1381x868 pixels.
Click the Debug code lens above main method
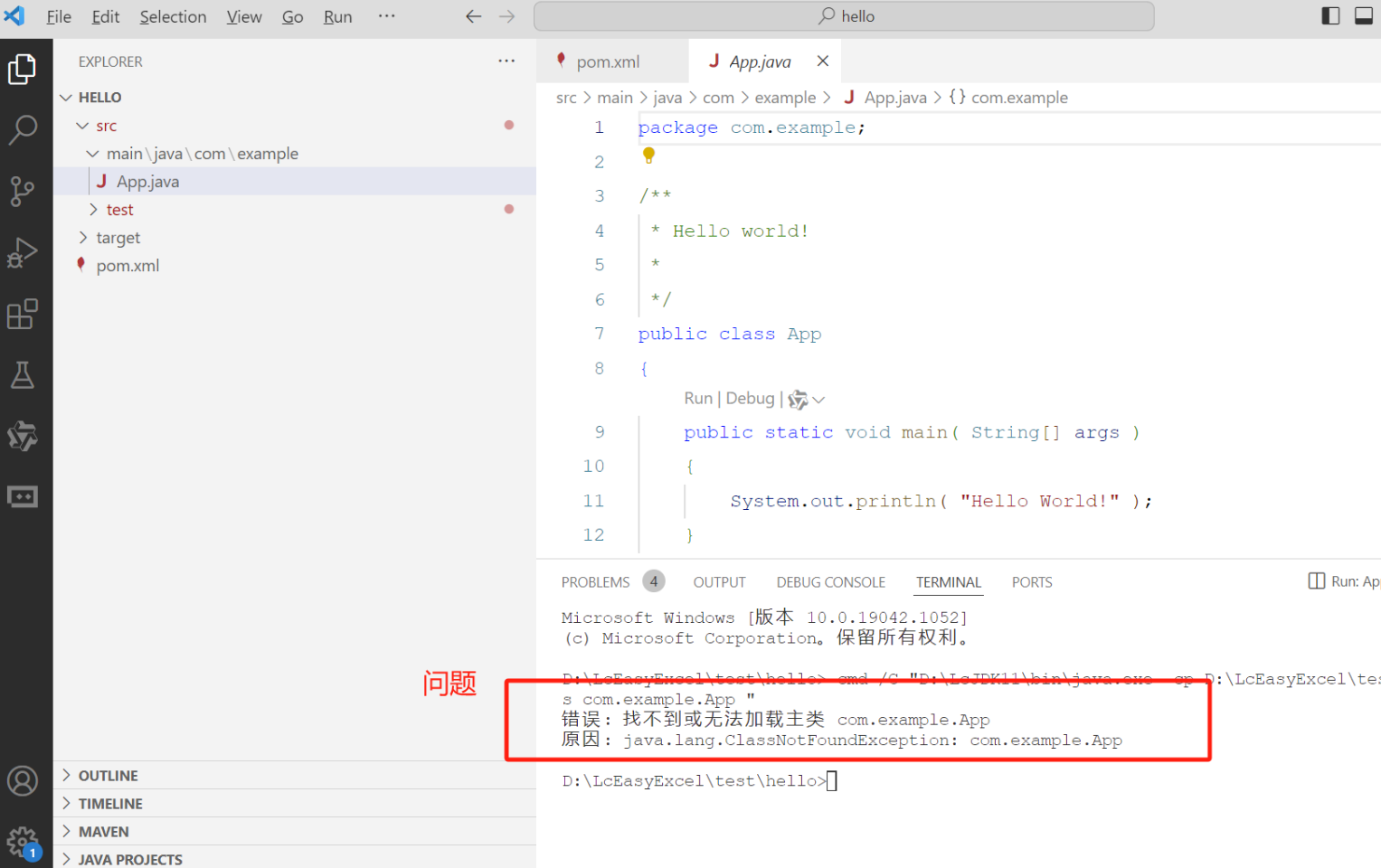[x=750, y=398]
